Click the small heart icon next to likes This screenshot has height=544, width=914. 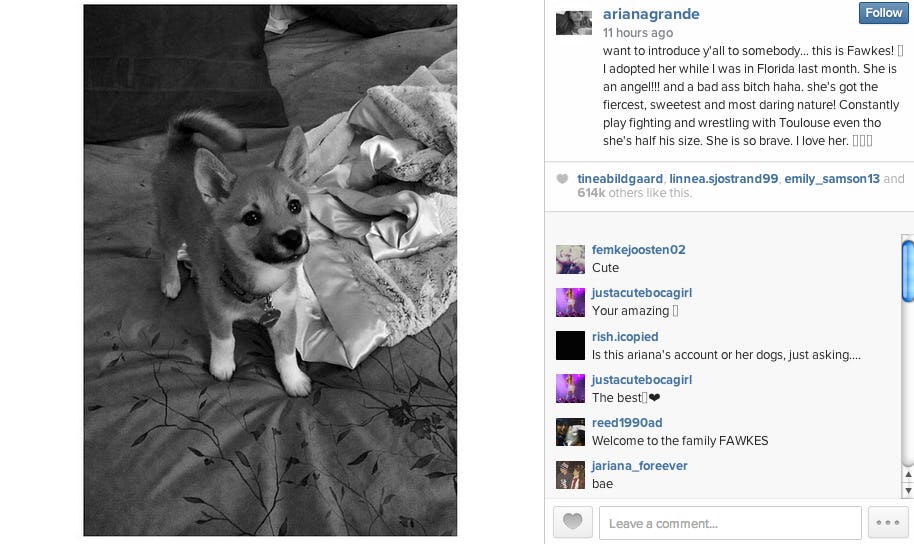tap(562, 179)
